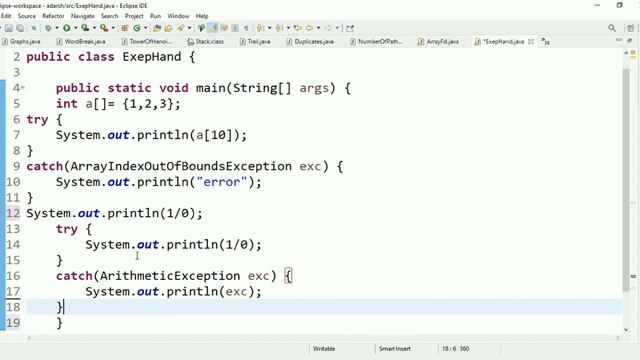Collapse the main method fold marker
Viewport: 640px width, 360px height.
pos(23,87)
